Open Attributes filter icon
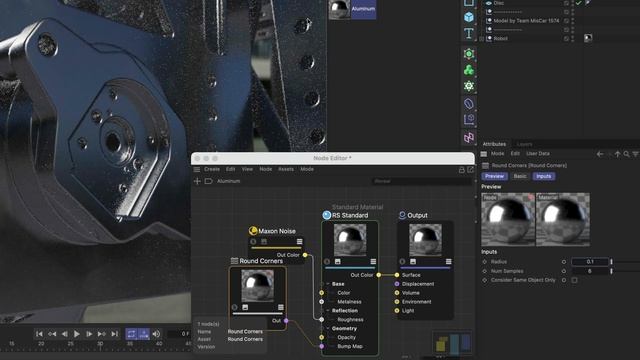The width and height of the screenshot is (640, 360). (636, 154)
